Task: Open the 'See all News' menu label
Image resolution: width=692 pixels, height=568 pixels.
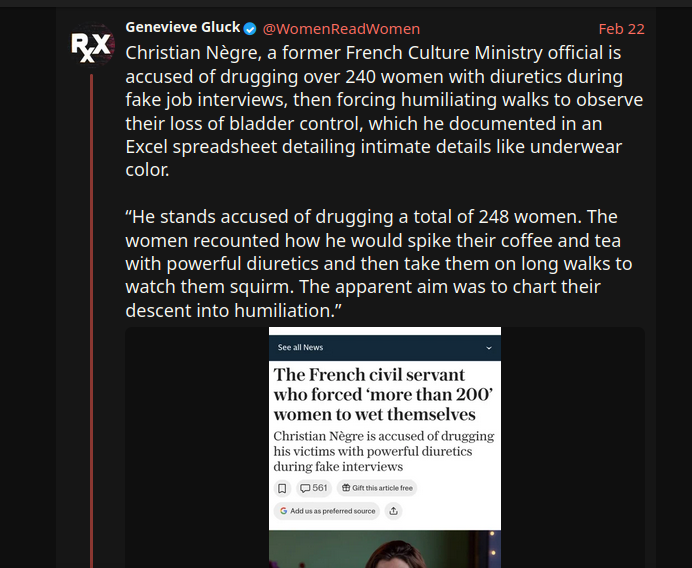Action: tap(300, 348)
